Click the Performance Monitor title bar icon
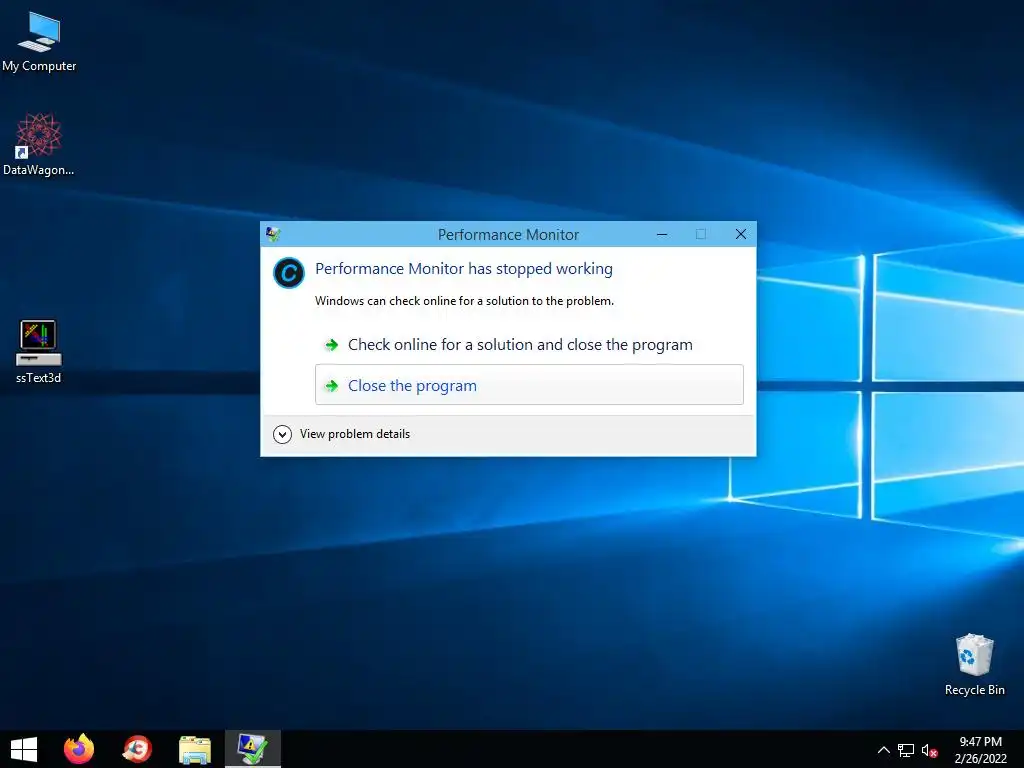1024x768 pixels. (x=274, y=234)
